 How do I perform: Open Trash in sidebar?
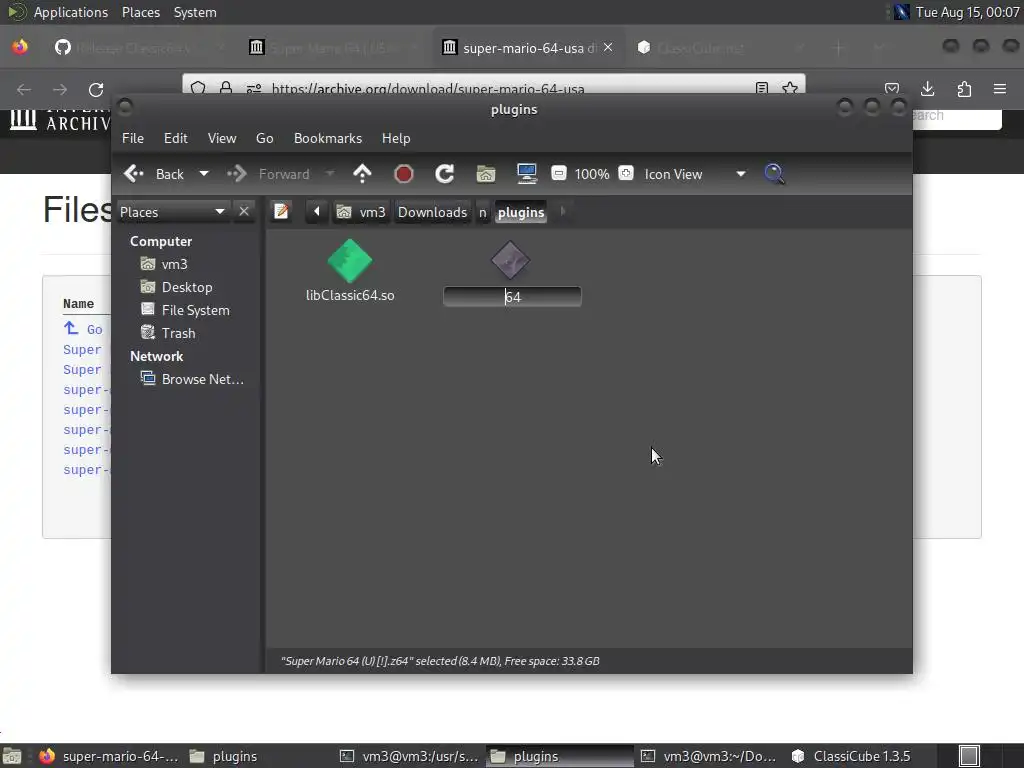coord(178,333)
